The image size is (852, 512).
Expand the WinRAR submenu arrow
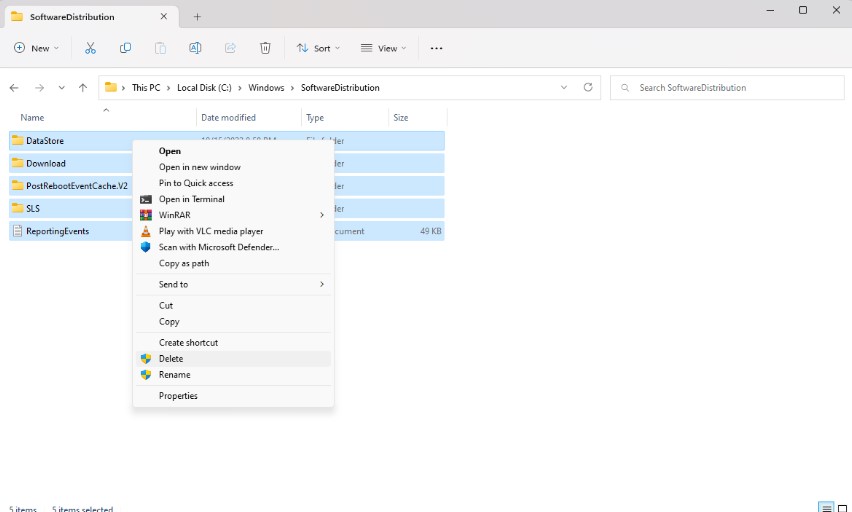pos(322,215)
